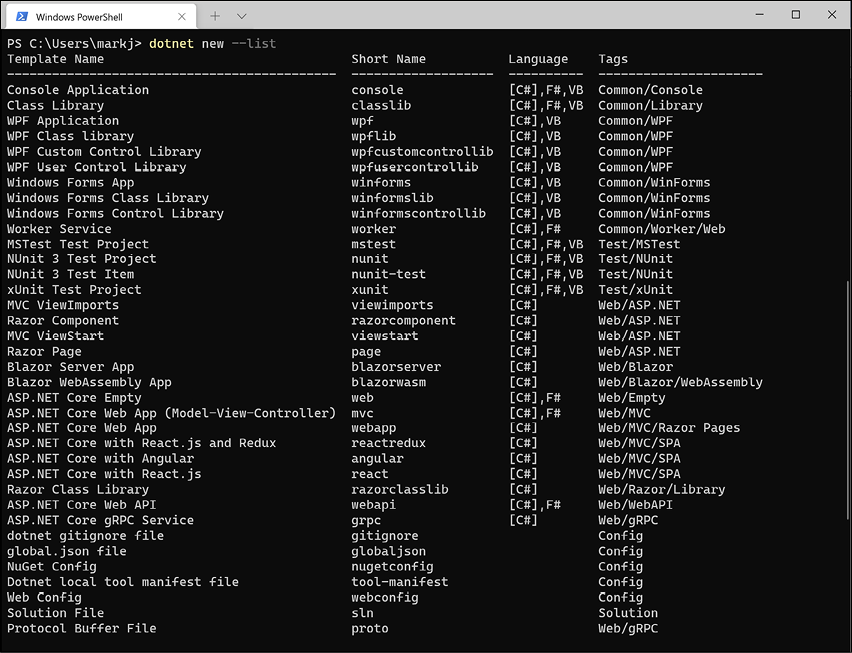Open the tab dropdown chevron menu

(241, 16)
